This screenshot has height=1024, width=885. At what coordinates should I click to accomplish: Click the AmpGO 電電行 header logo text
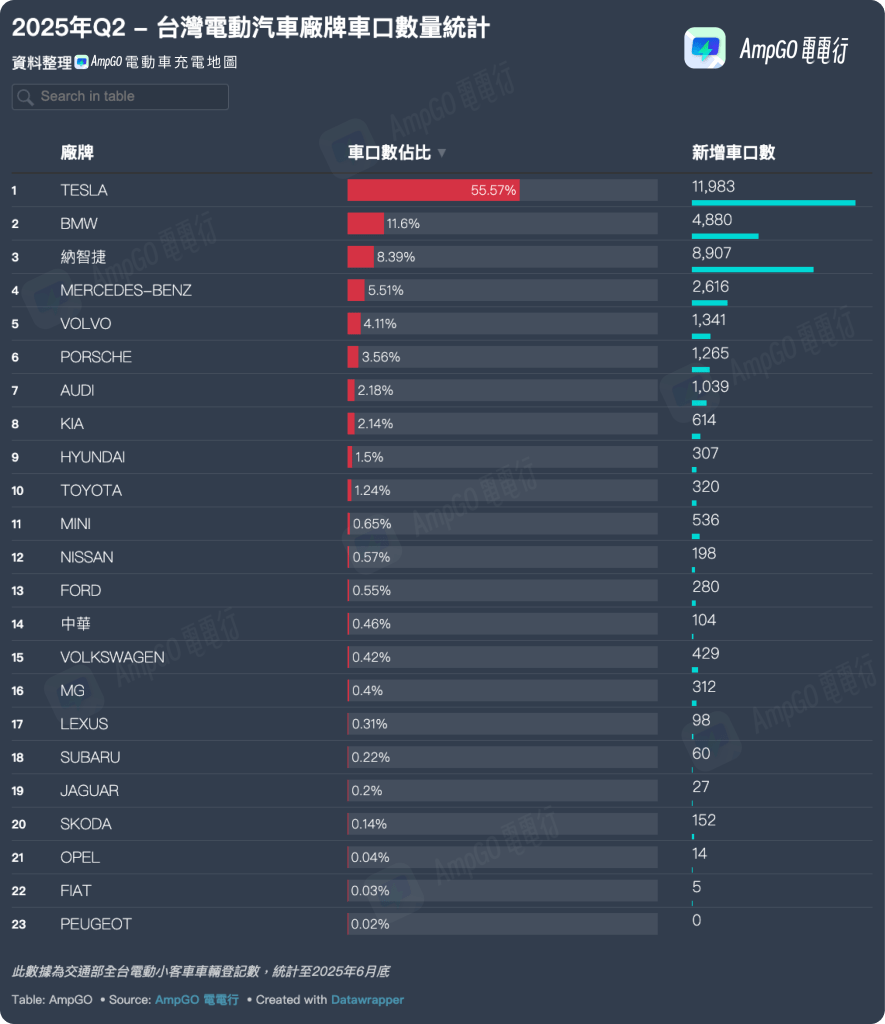(792, 50)
